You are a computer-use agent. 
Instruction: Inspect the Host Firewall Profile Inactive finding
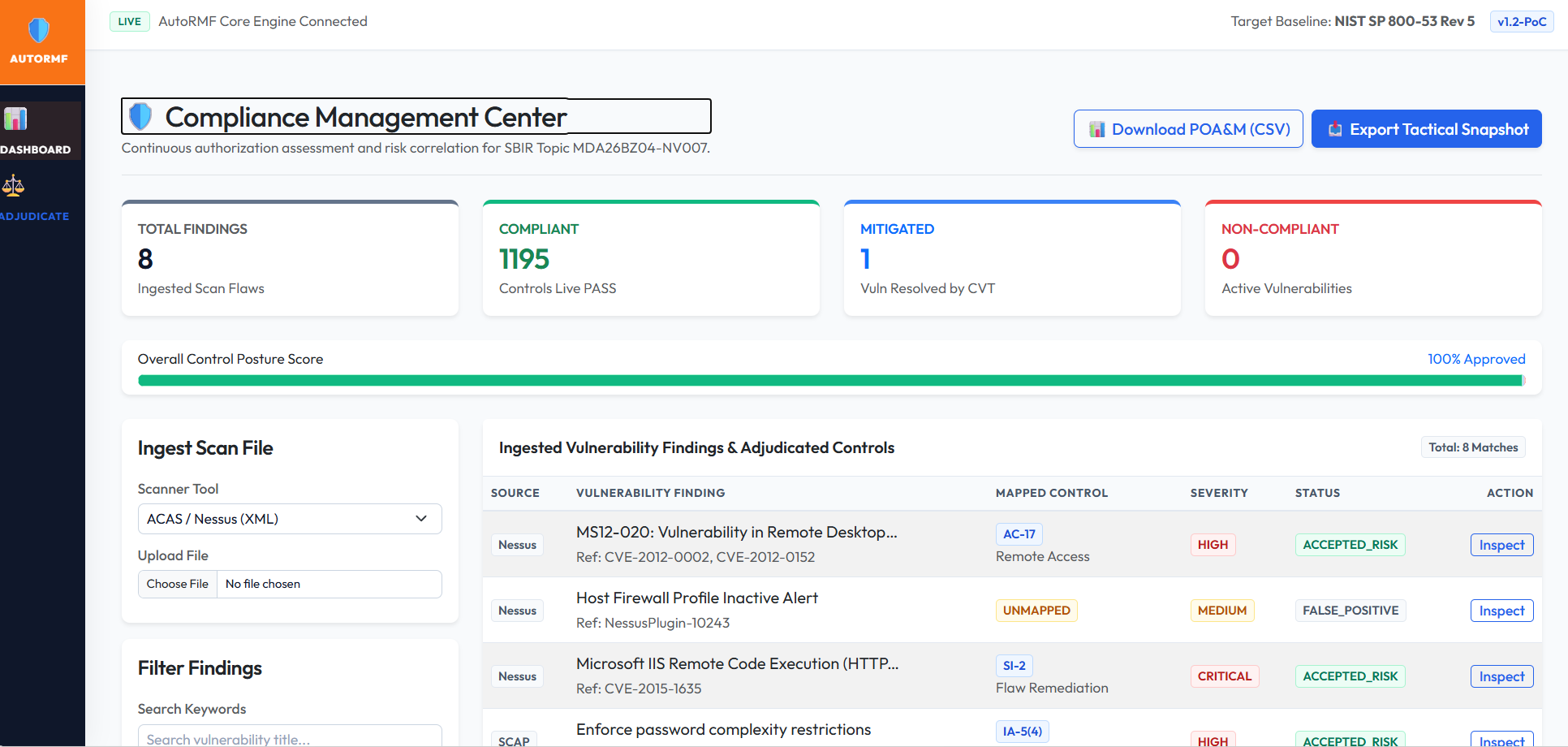pyautogui.click(x=1501, y=611)
